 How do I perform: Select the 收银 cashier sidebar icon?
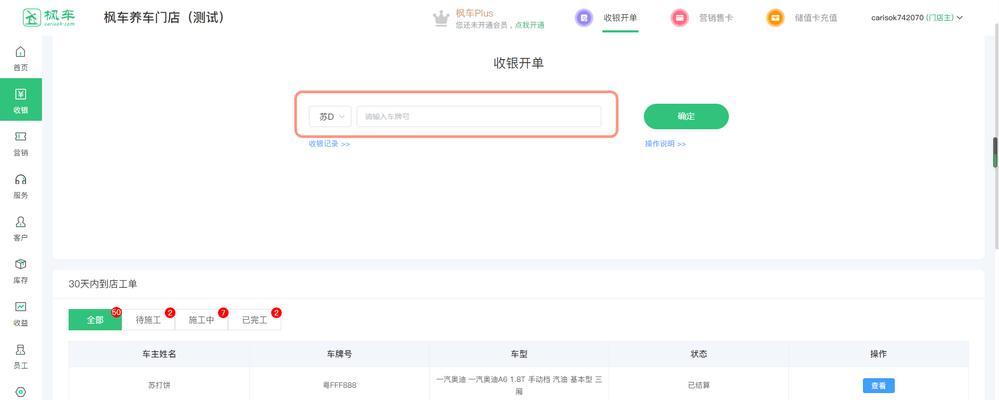20,95
